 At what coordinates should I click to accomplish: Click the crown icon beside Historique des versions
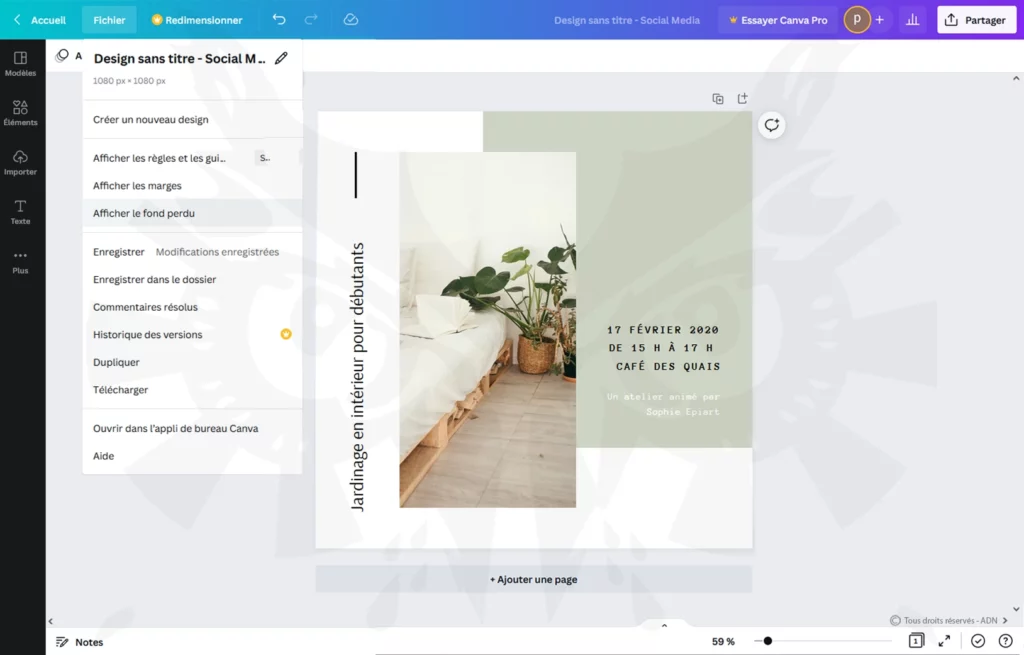click(286, 334)
